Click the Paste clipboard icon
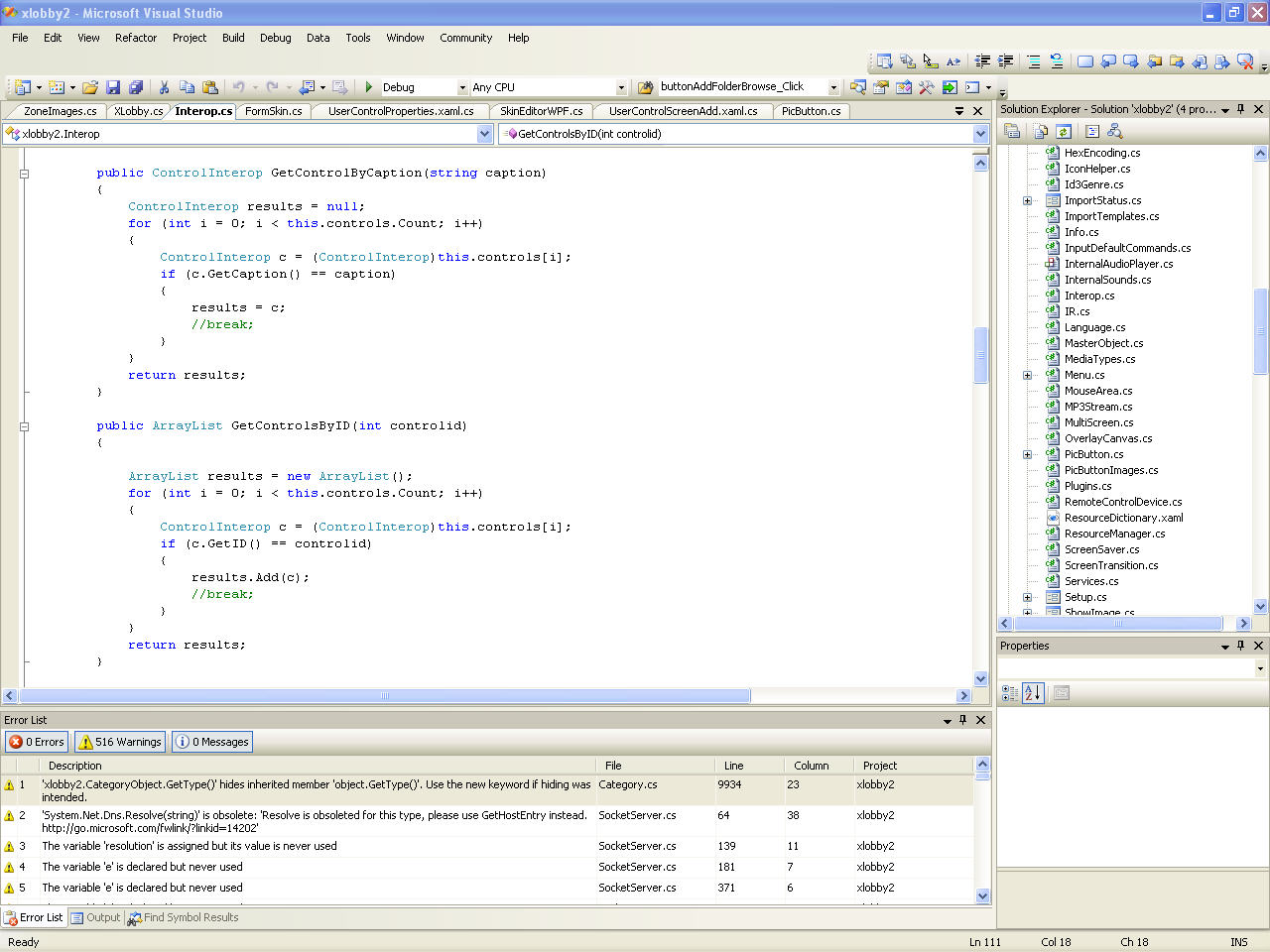This screenshot has height=952, width=1270. point(209,87)
